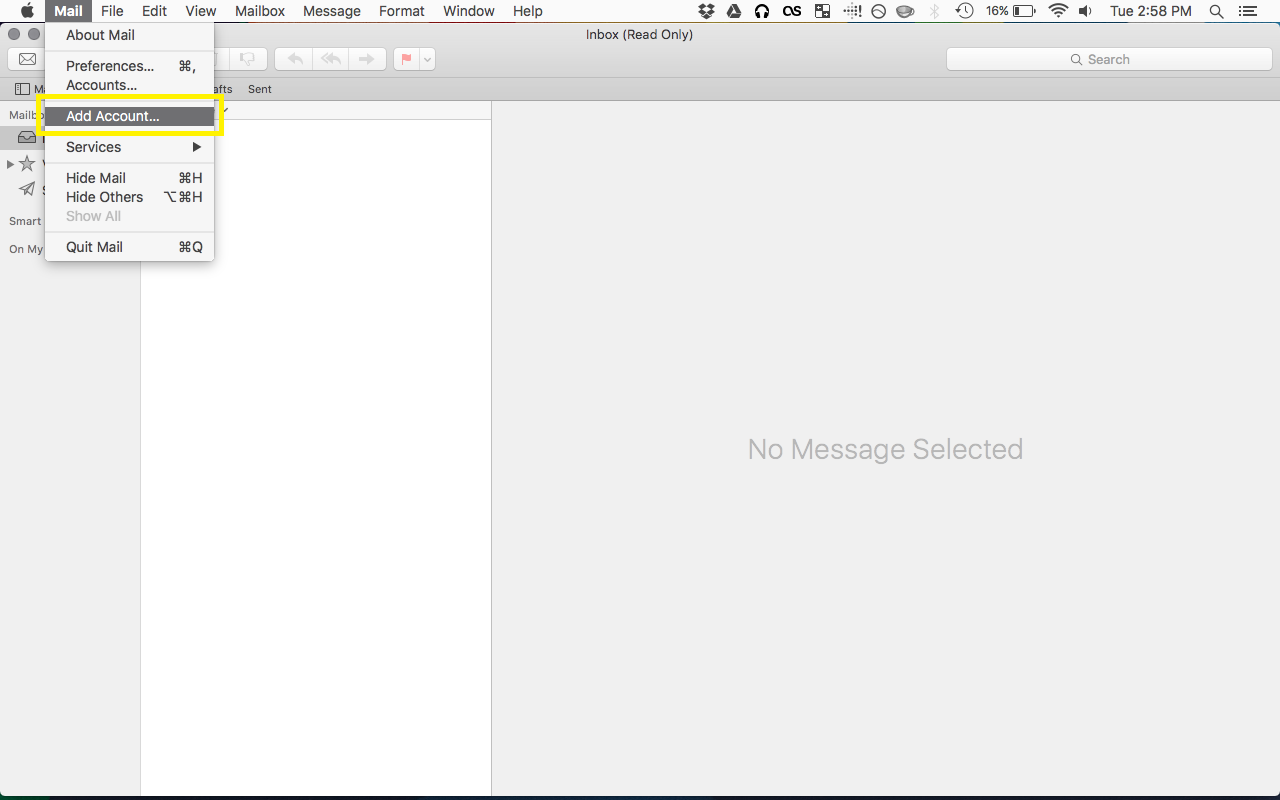Viewport: 1280px width, 800px height.
Task: Click the Last.fm menu bar icon
Action: (792, 11)
